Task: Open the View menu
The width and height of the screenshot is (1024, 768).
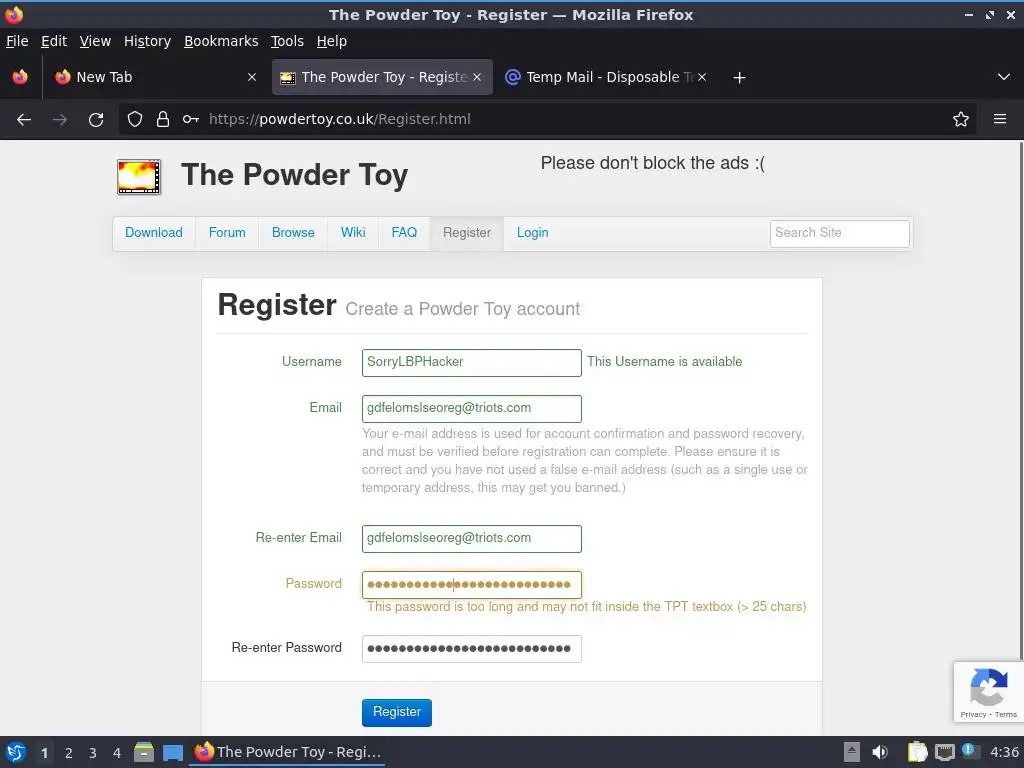Action: tap(95, 41)
